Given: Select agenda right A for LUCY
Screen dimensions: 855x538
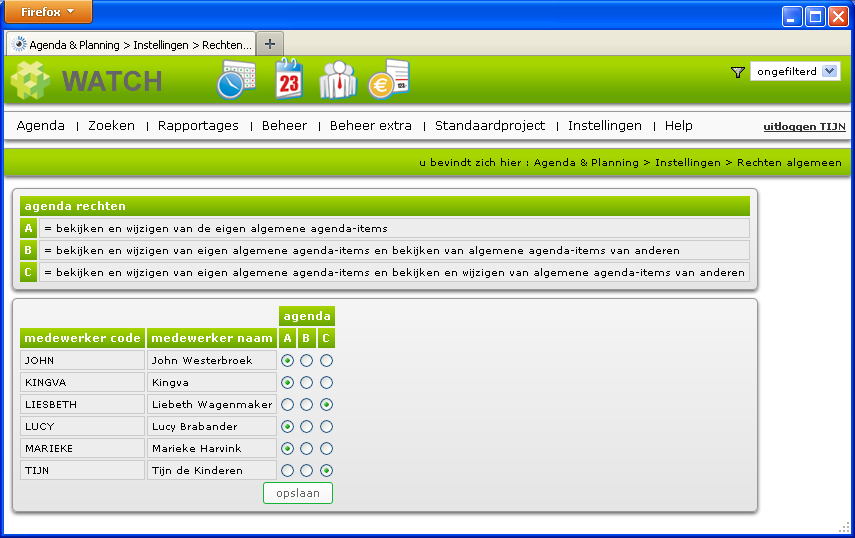Looking at the screenshot, I should (287, 426).
